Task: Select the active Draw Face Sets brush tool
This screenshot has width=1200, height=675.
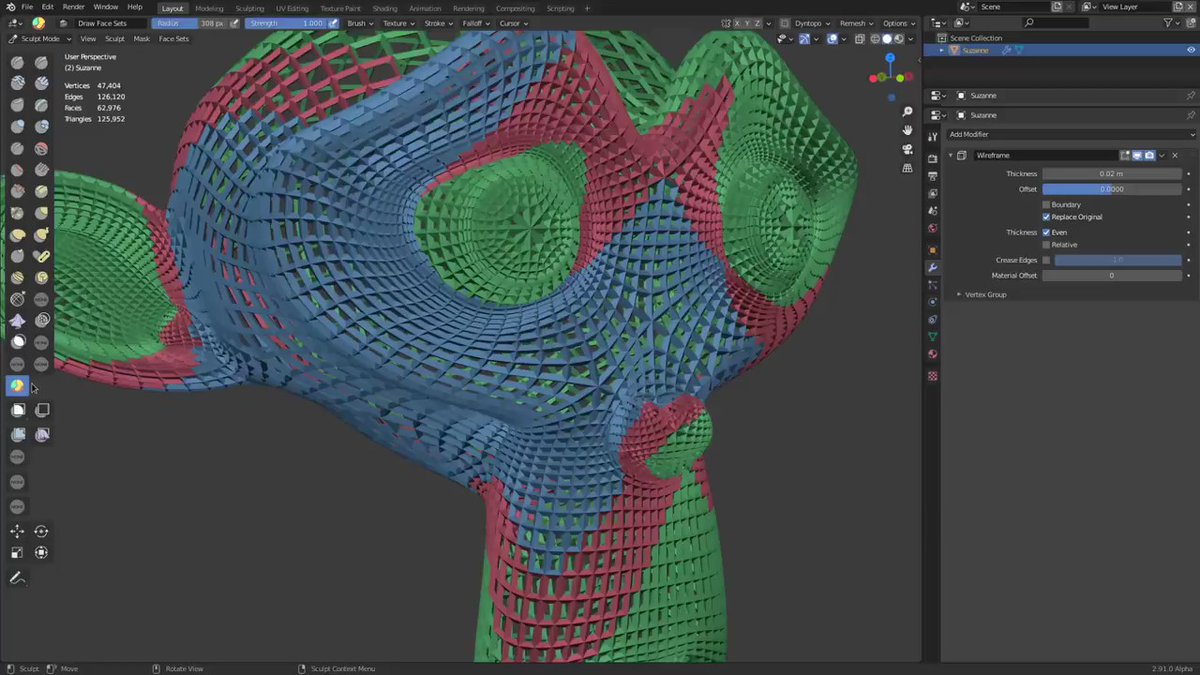Action: pyautogui.click(x=17, y=386)
